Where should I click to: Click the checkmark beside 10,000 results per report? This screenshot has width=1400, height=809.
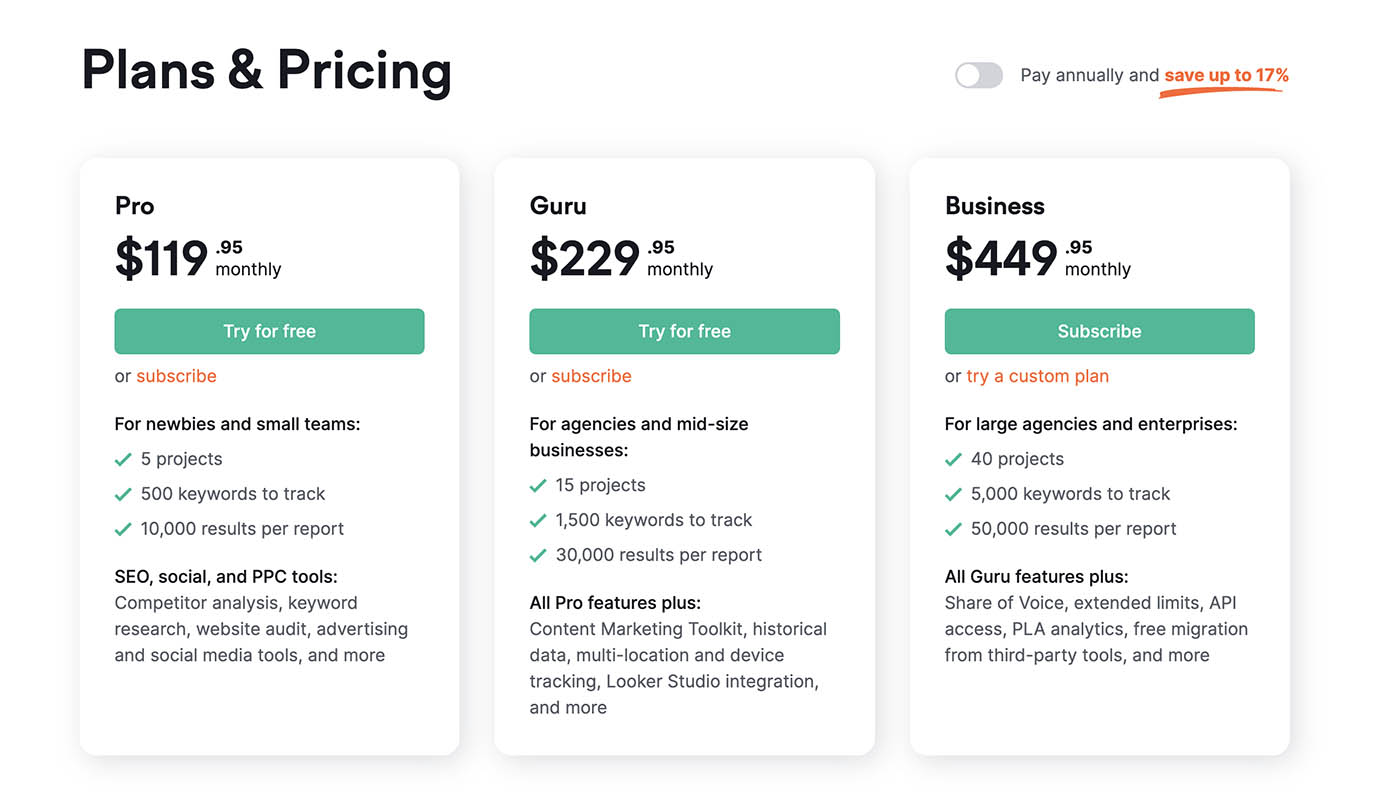pos(123,529)
